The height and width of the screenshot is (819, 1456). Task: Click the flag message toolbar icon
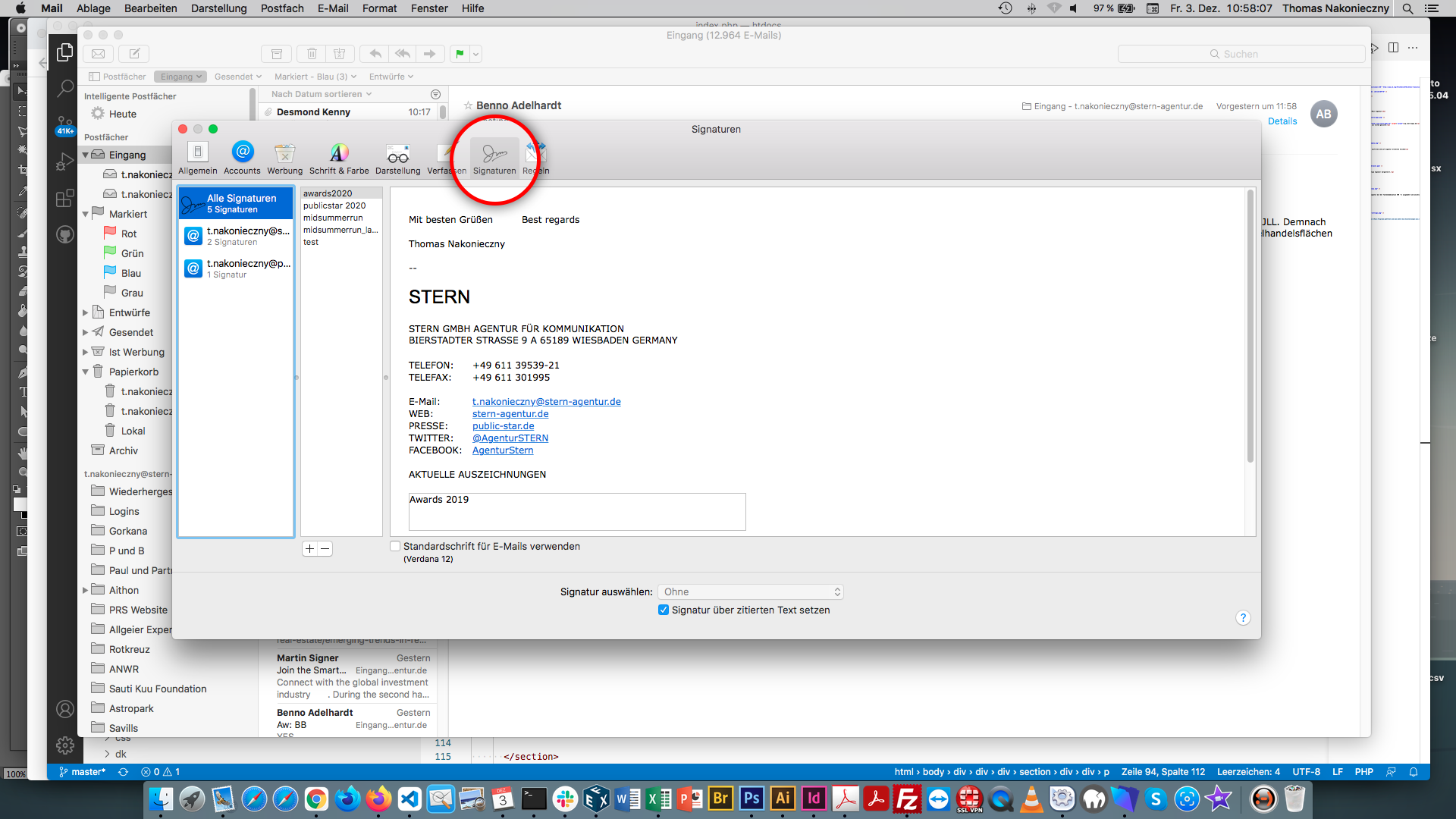(x=460, y=54)
